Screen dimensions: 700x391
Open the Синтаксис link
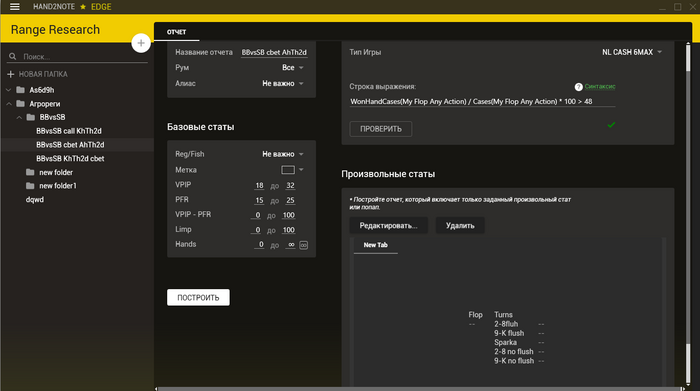click(x=600, y=87)
